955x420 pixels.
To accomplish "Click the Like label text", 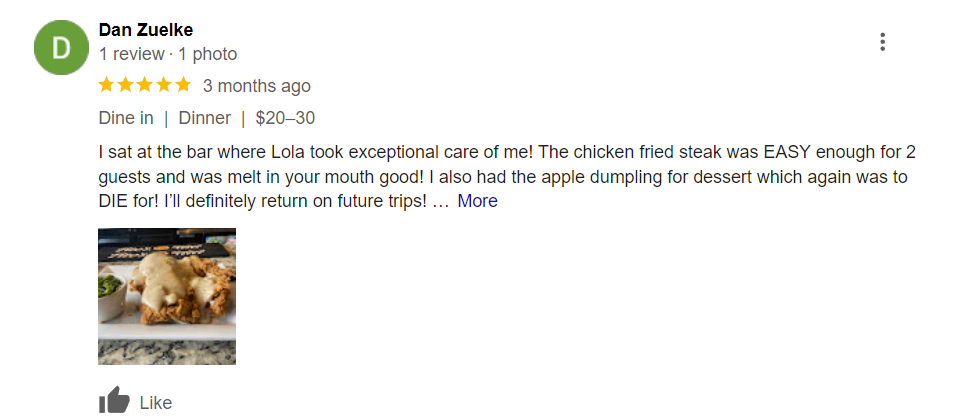I will (156, 402).
